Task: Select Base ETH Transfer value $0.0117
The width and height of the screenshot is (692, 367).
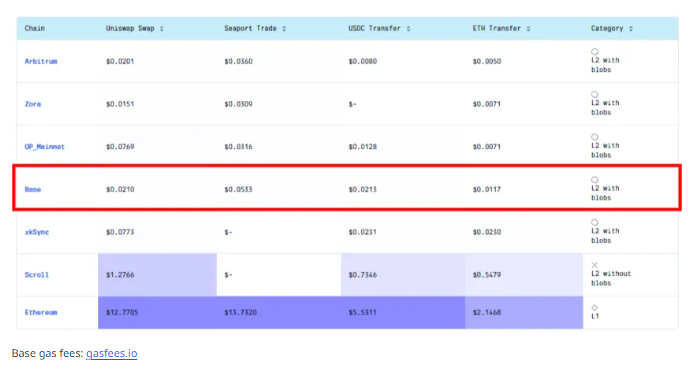Action: click(487, 190)
